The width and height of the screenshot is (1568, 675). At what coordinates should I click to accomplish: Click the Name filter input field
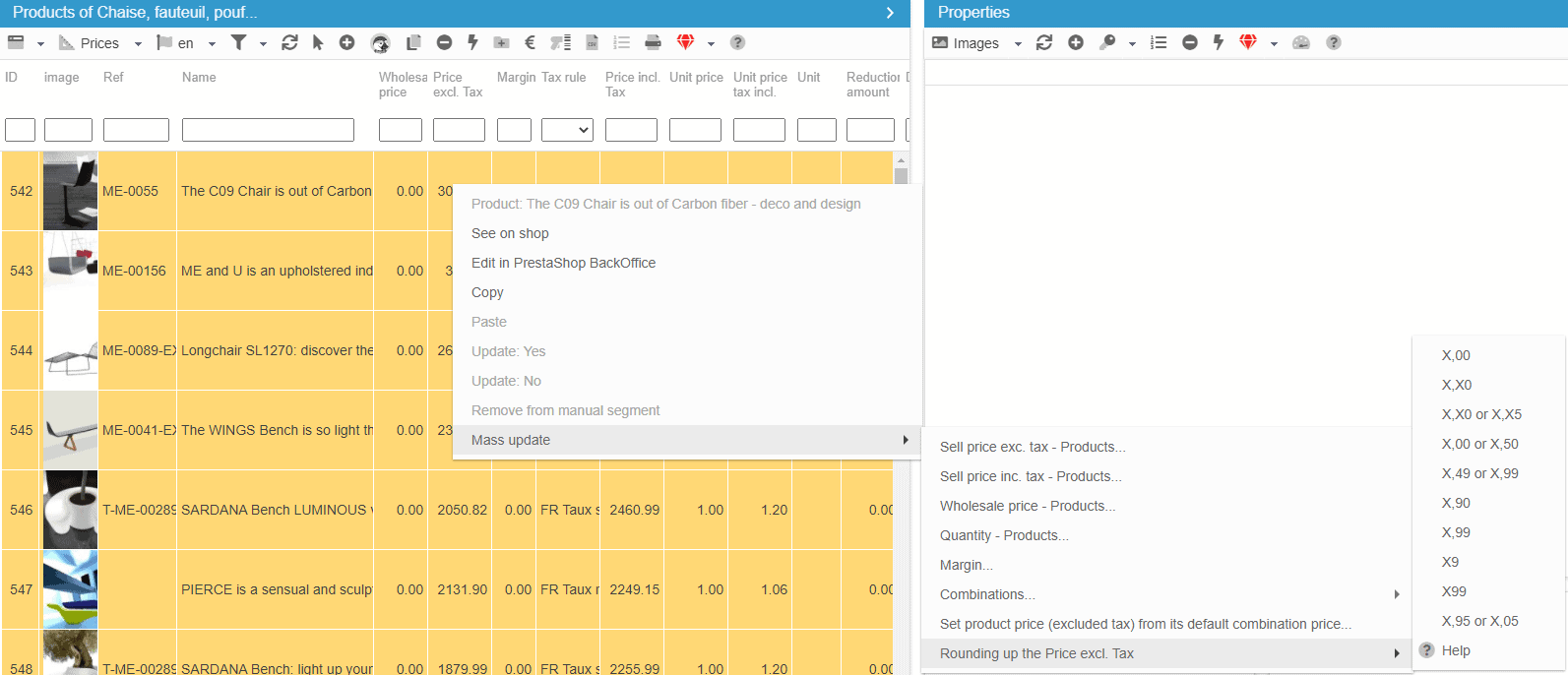(x=268, y=130)
